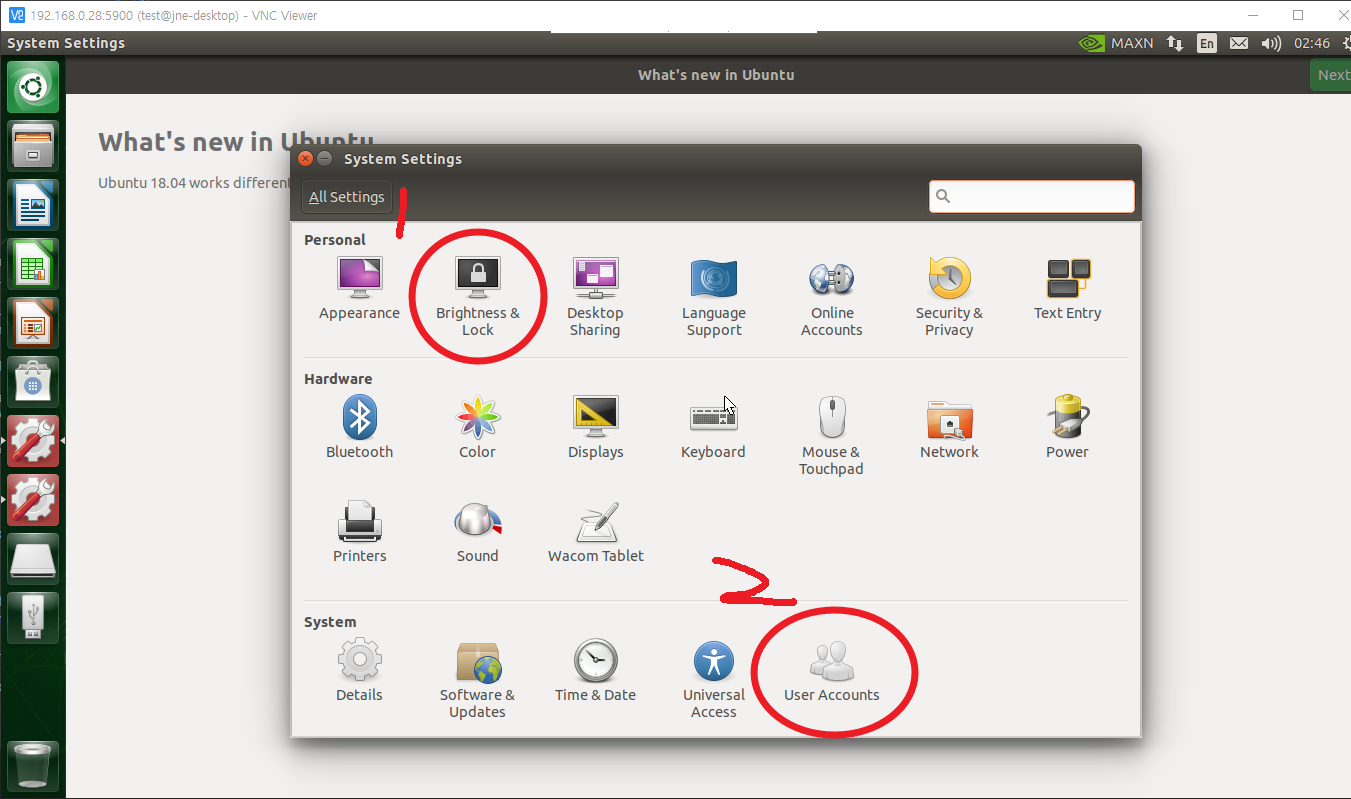This screenshot has width=1351, height=799.
Task: Click the All Settings button
Action: (346, 197)
